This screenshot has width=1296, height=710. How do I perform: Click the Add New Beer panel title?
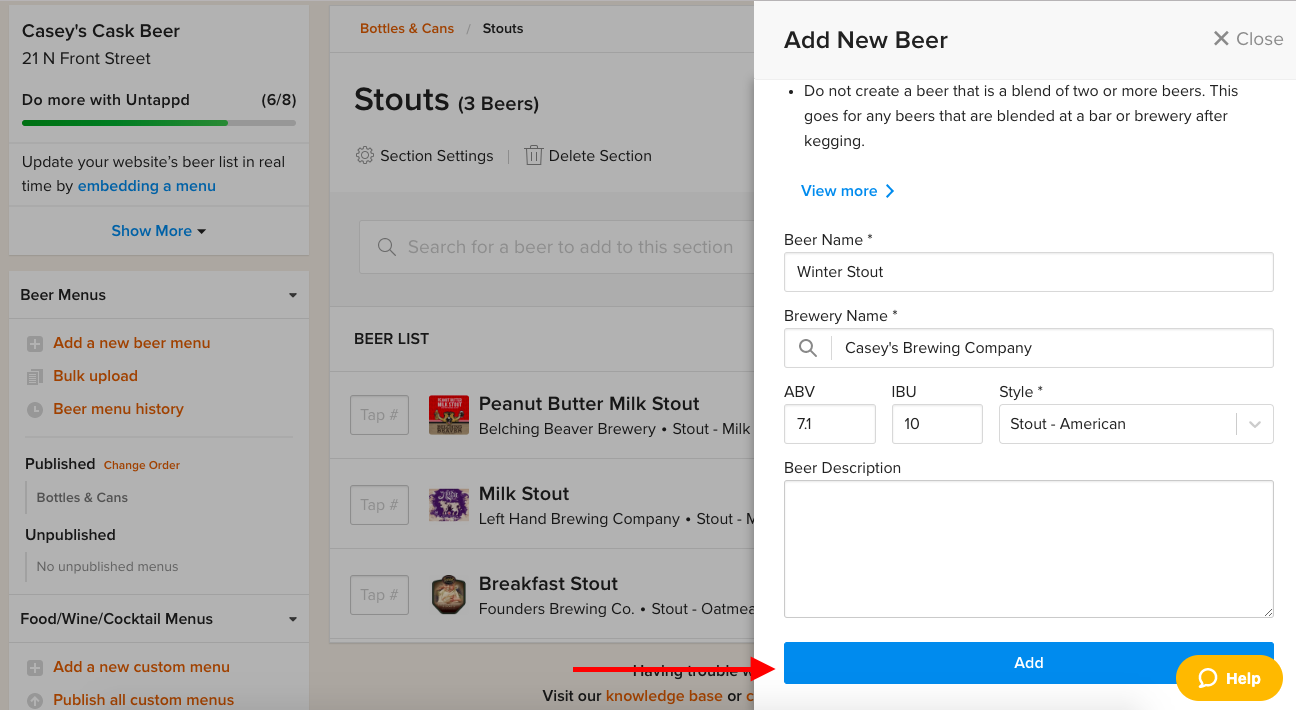866,40
